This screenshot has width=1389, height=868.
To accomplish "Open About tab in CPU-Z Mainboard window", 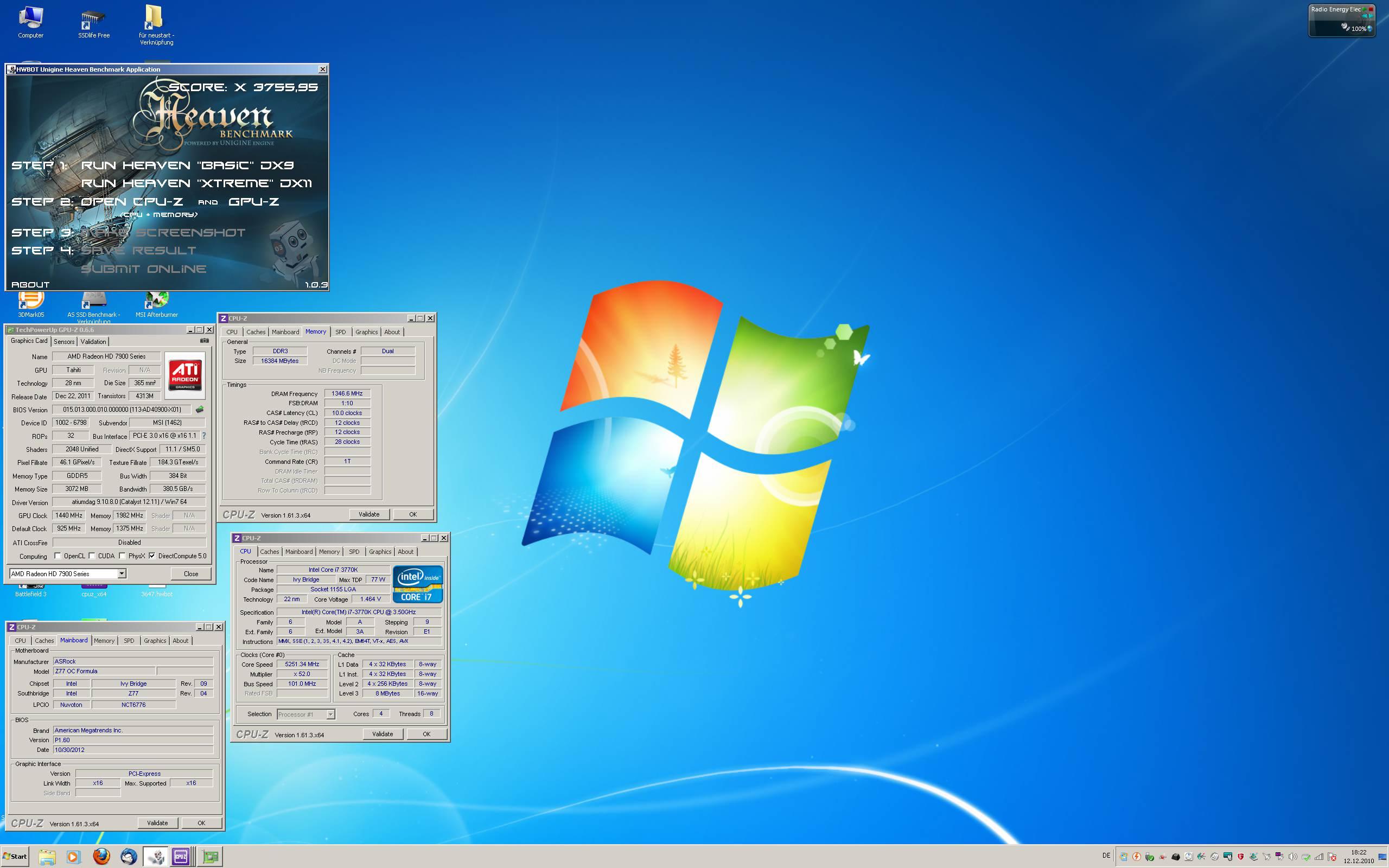I will (180, 641).
